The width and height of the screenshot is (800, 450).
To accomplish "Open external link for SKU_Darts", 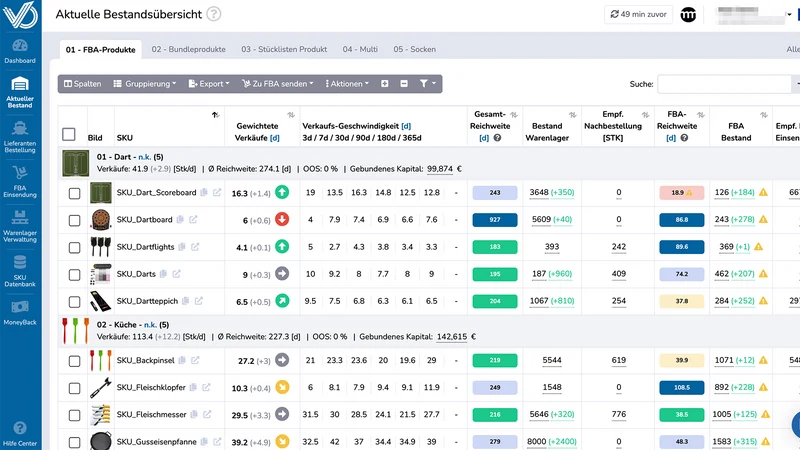I will [x=177, y=274].
